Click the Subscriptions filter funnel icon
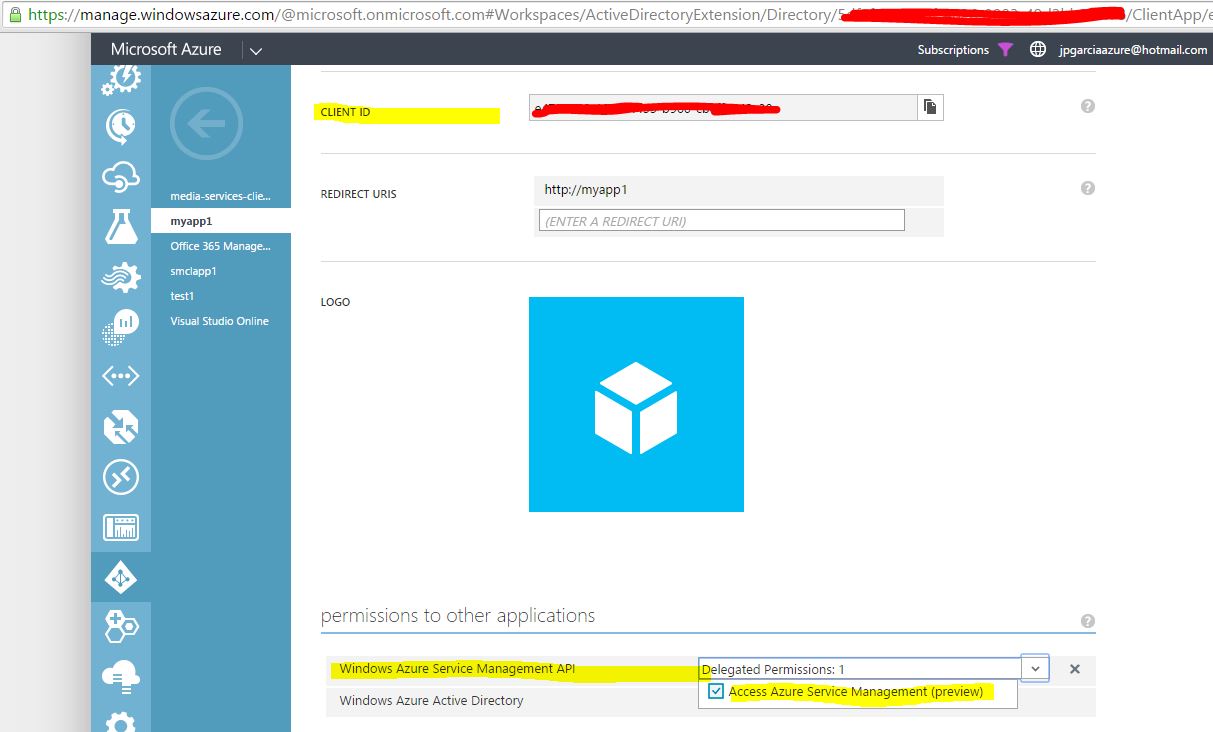The image size is (1213, 732). click(1005, 50)
